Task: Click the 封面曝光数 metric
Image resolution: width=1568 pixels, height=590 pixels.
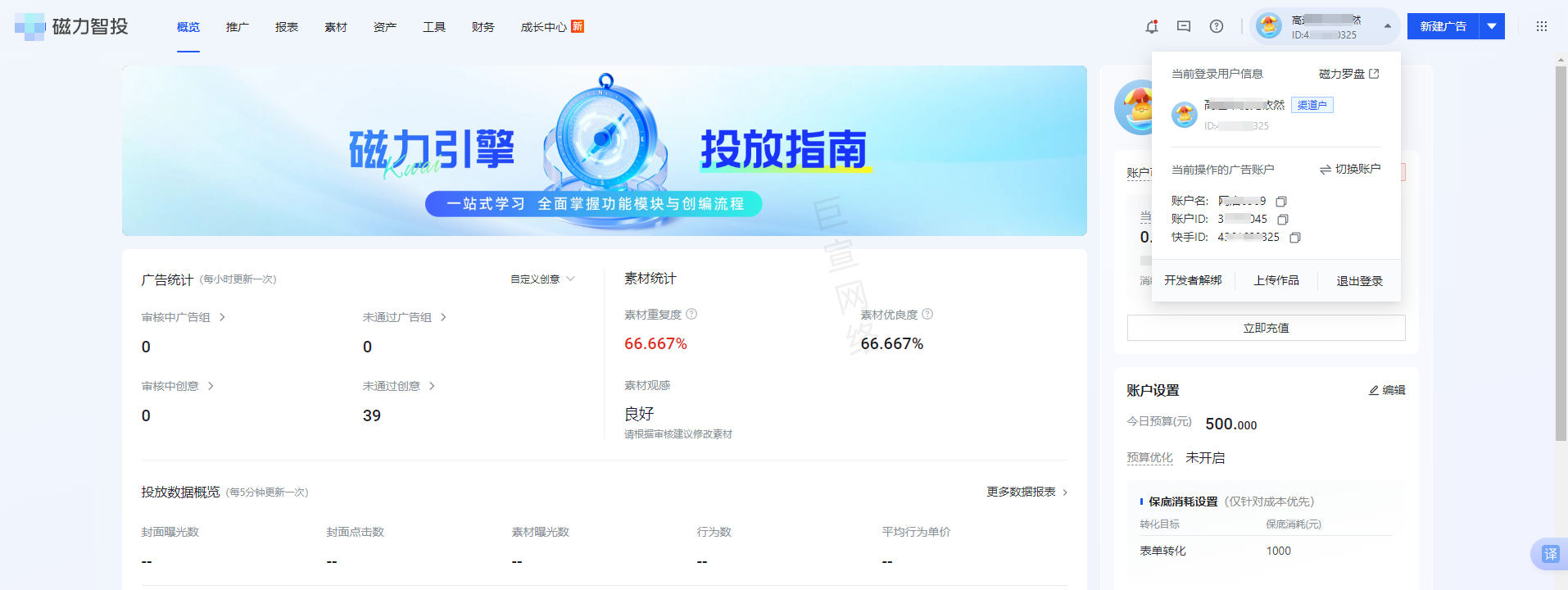Action: [170, 532]
